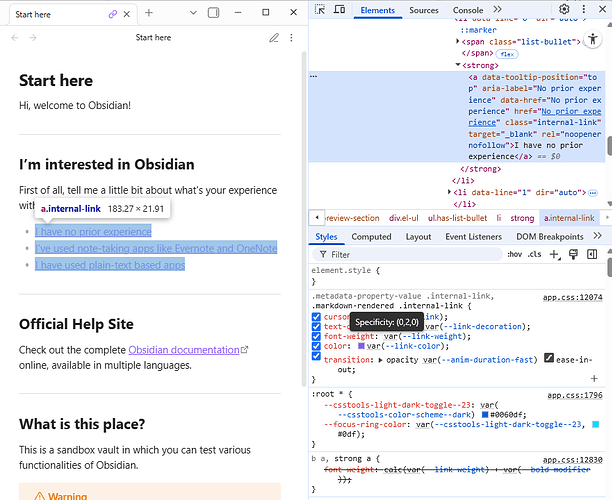Toggle the right sidebar panel icon
This screenshot has width=612, height=500.
tap(211, 13)
